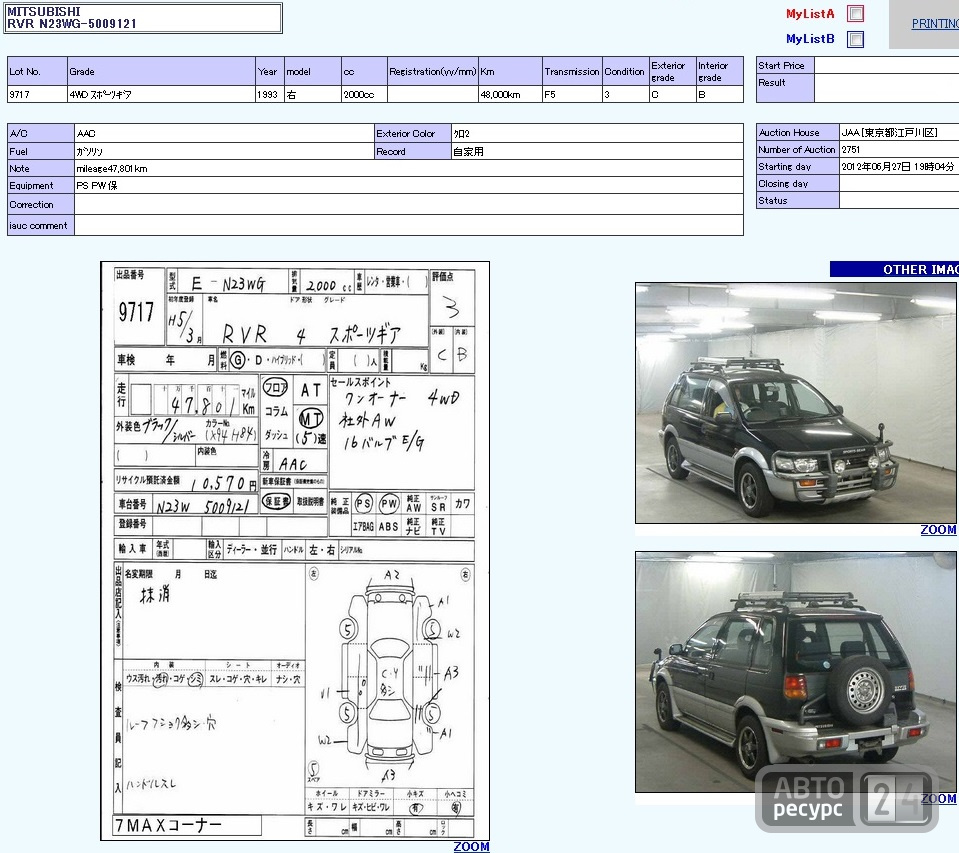Click the condition value 3
This screenshot has height=853, width=959.
(626, 94)
